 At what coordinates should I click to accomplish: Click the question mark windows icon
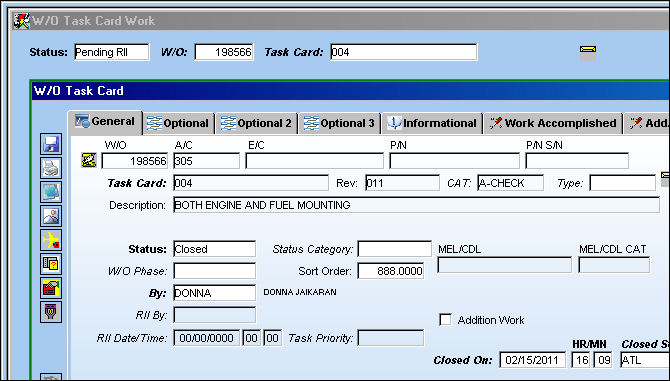coord(51,264)
